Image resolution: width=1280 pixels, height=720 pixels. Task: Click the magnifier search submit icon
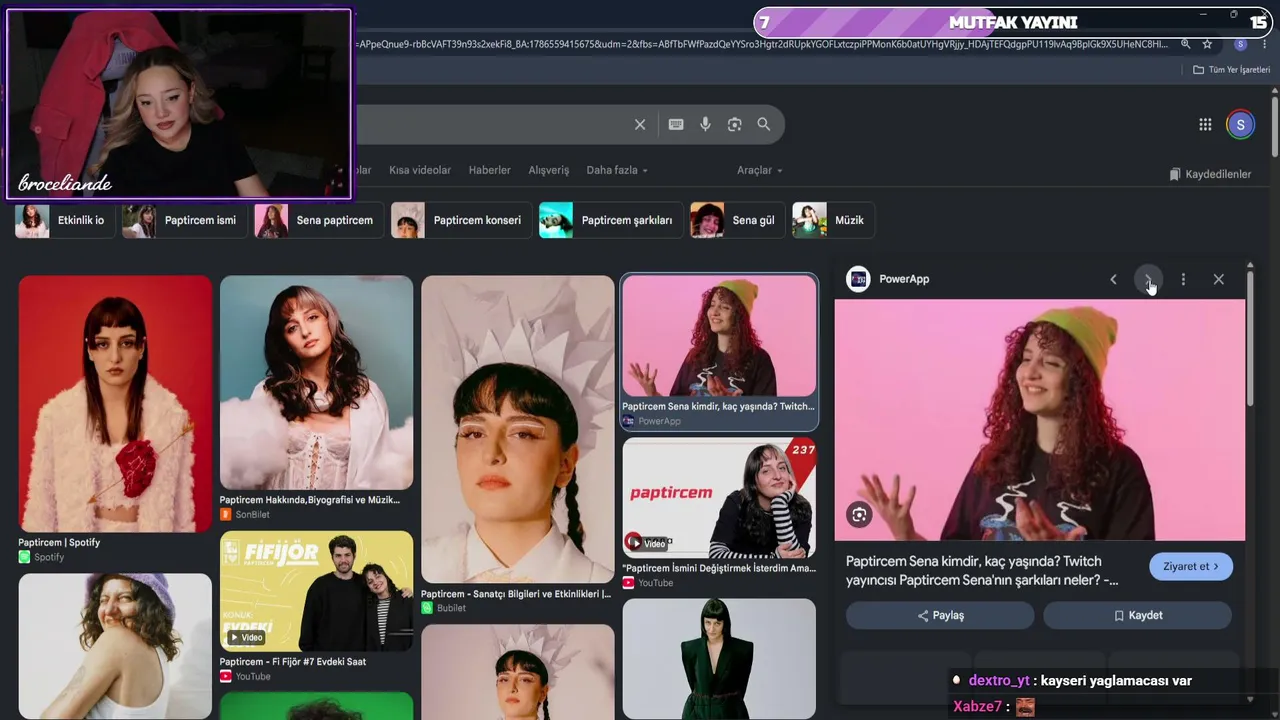pyautogui.click(x=764, y=124)
